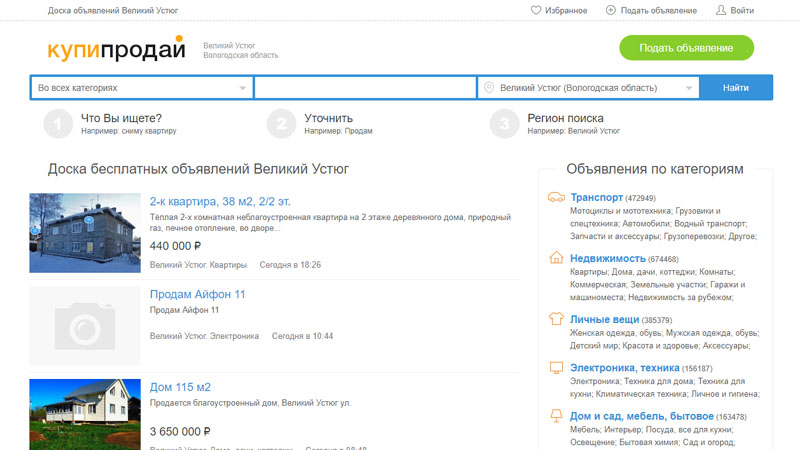Click the green Подать объявление button
Screen dimensions: 800x450
click(686, 48)
